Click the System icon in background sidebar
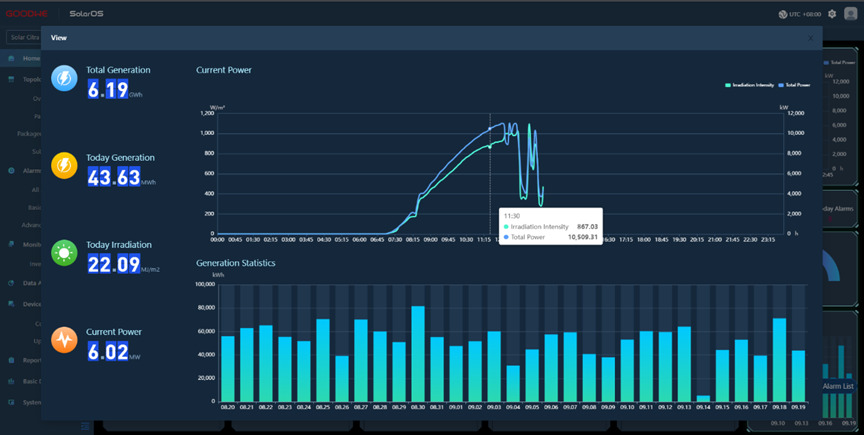 click(11, 402)
